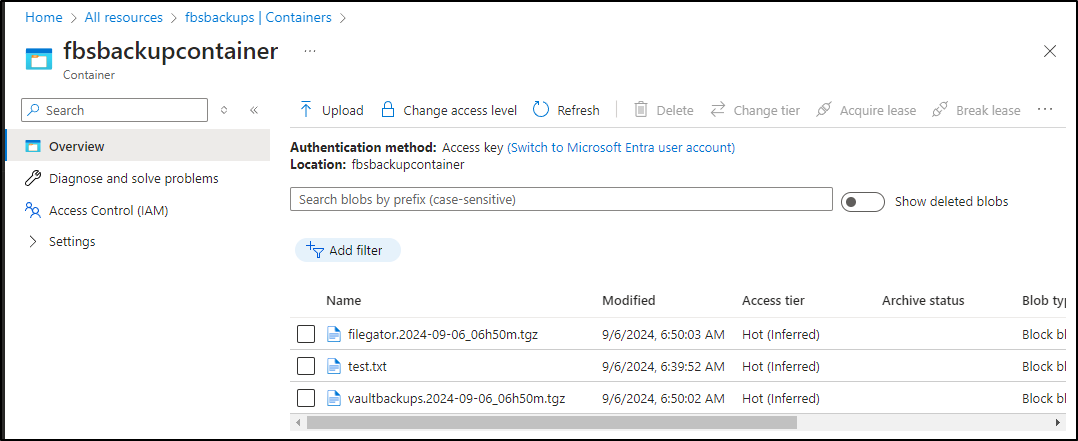Image resolution: width=1078 pixels, height=441 pixels.
Task: Open ellipsis menu beside fbsbackupcontainer title
Action: [309, 52]
